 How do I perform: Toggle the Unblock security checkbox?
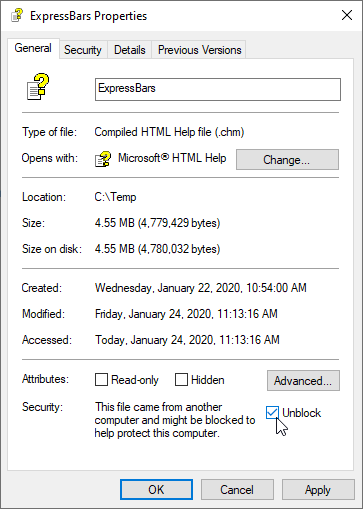pyautogui.click(x=272, y=412)
